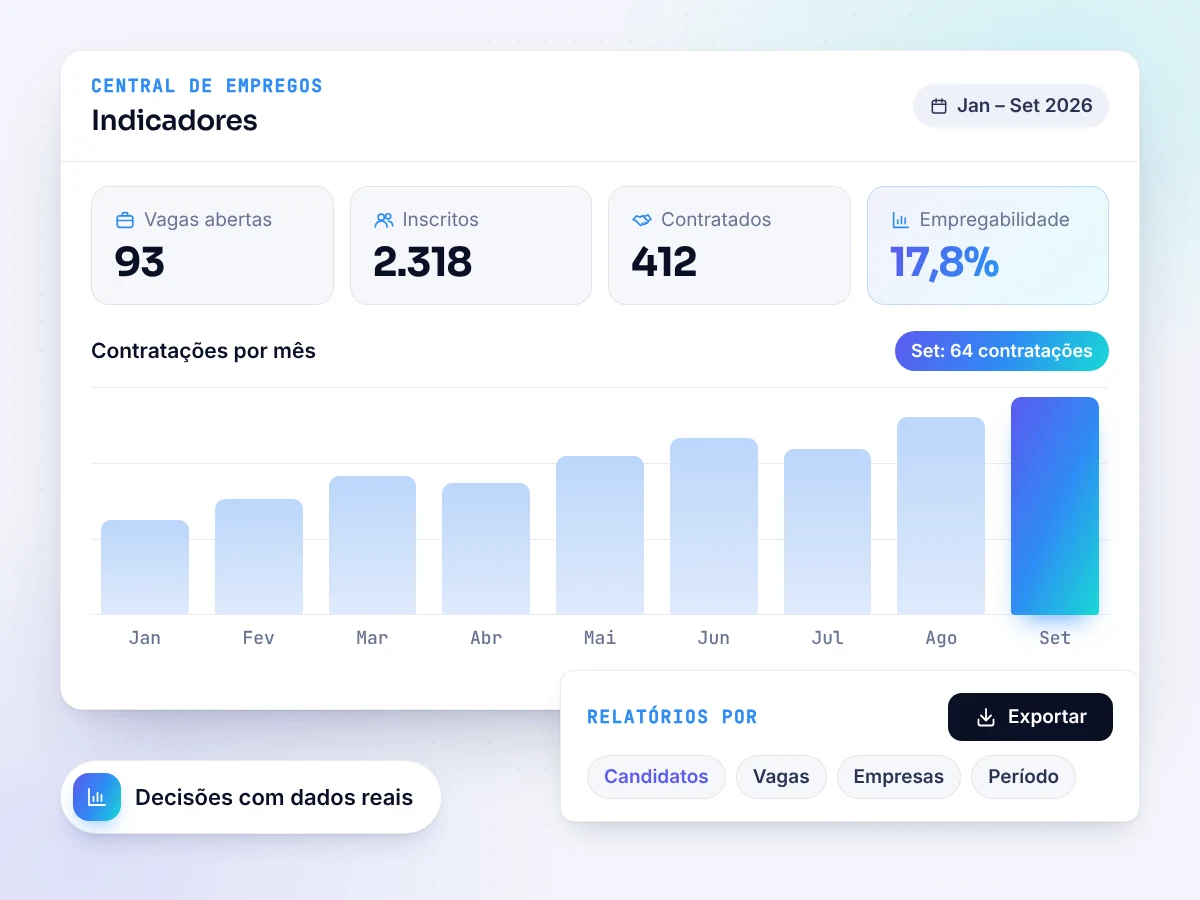Click the Set month label under the chart

[x=1055, y=638]
